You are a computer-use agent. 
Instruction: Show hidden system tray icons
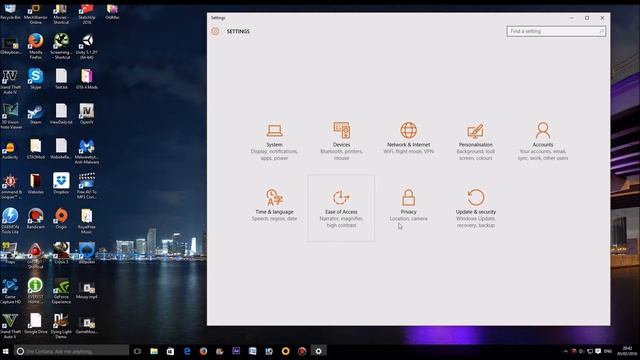click(566, 351)
